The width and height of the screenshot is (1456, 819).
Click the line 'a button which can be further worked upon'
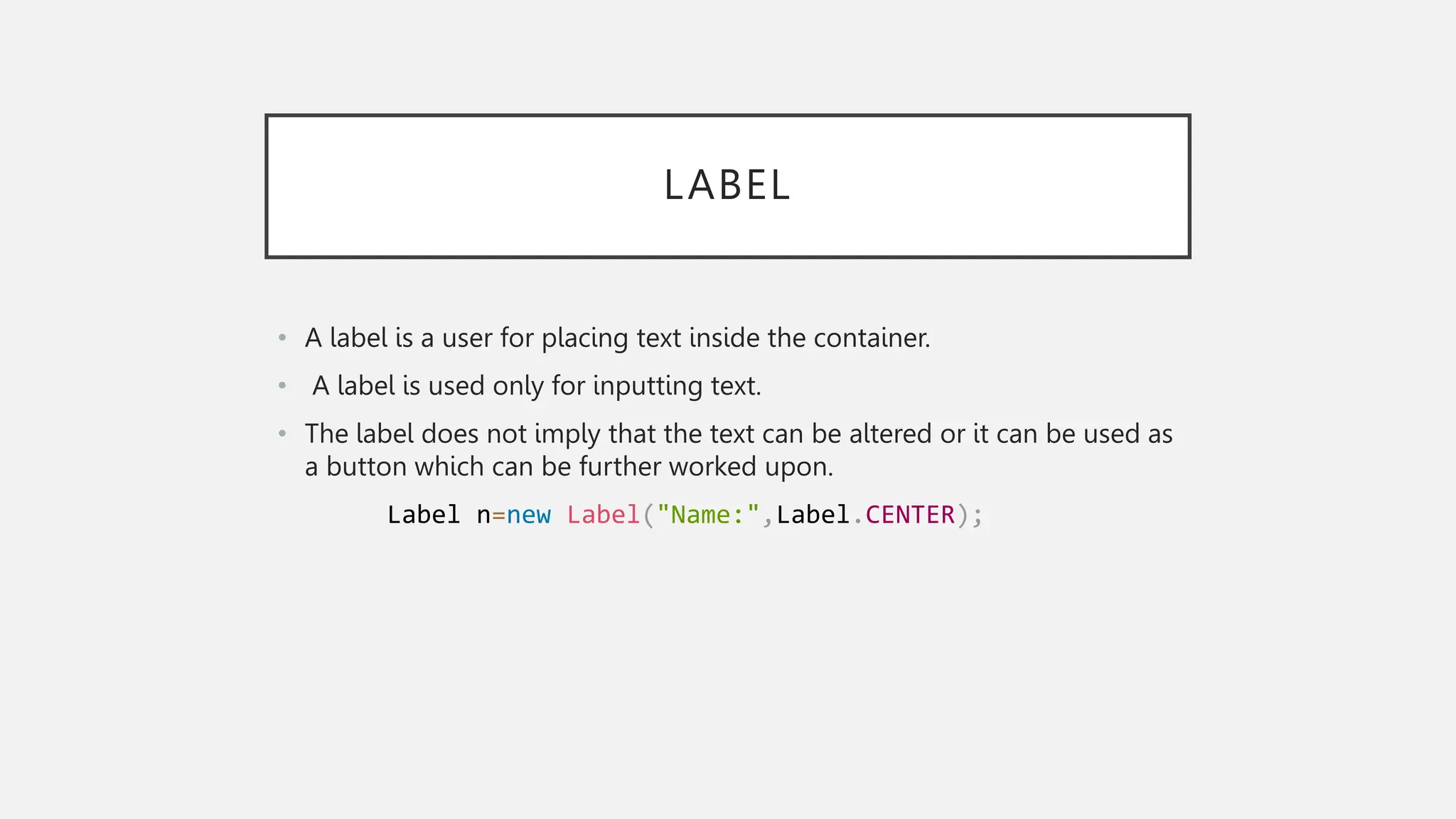(569, 467)
